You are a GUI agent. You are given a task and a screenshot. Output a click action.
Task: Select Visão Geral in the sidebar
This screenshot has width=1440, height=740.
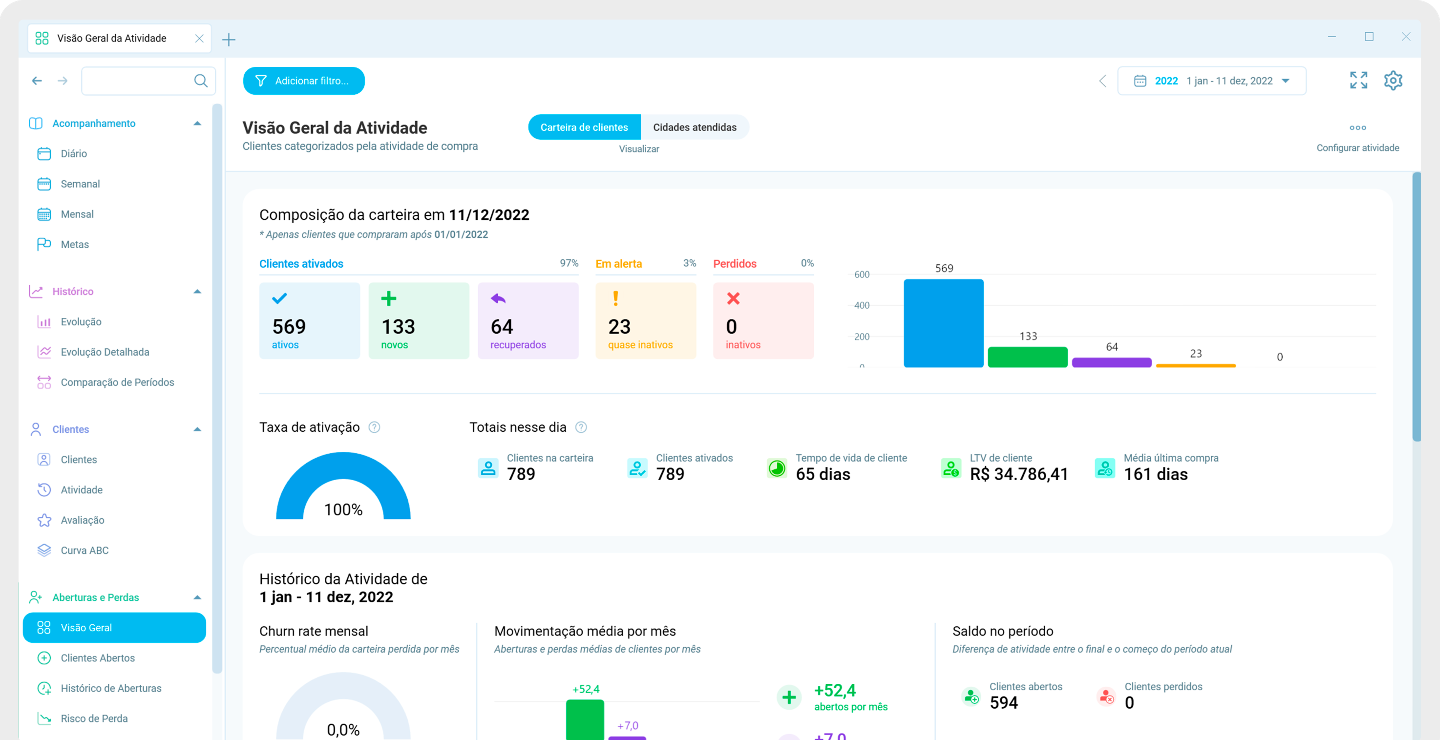[114, 628]
